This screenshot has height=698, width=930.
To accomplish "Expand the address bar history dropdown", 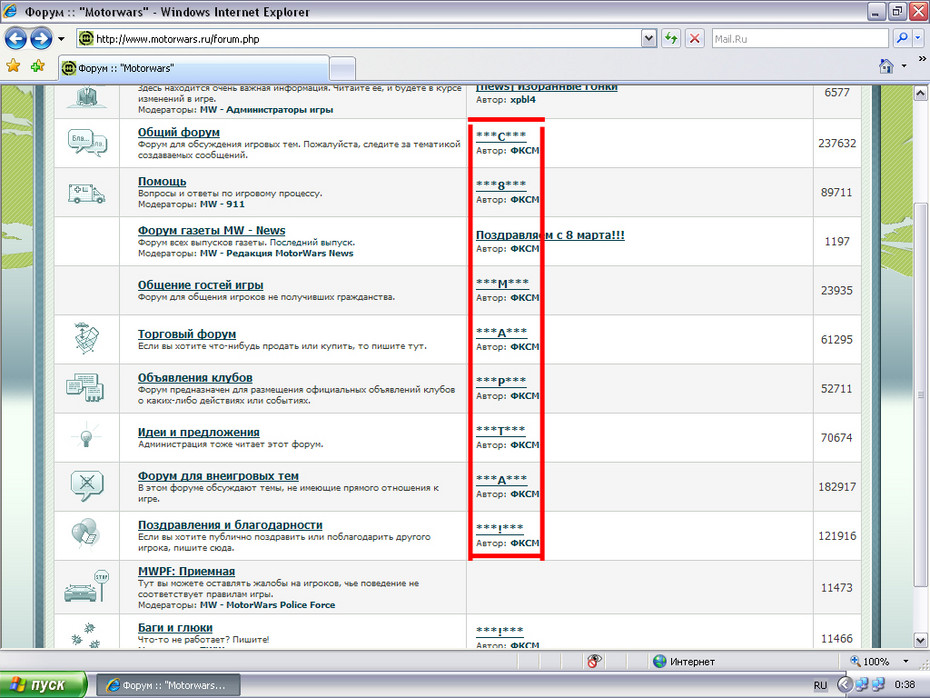I will tap(649, 39).
